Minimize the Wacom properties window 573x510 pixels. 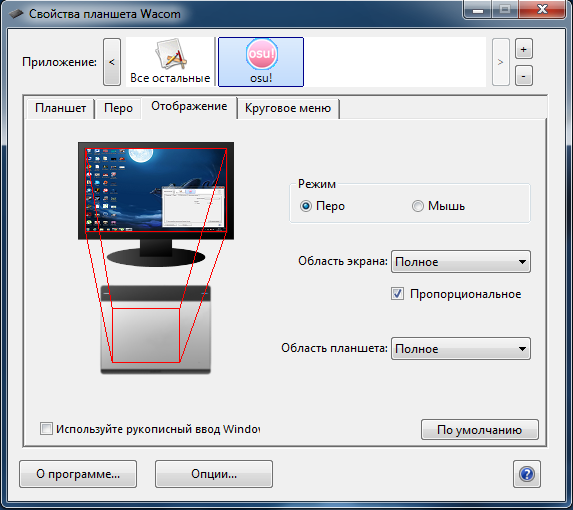(x=478, y=9)
